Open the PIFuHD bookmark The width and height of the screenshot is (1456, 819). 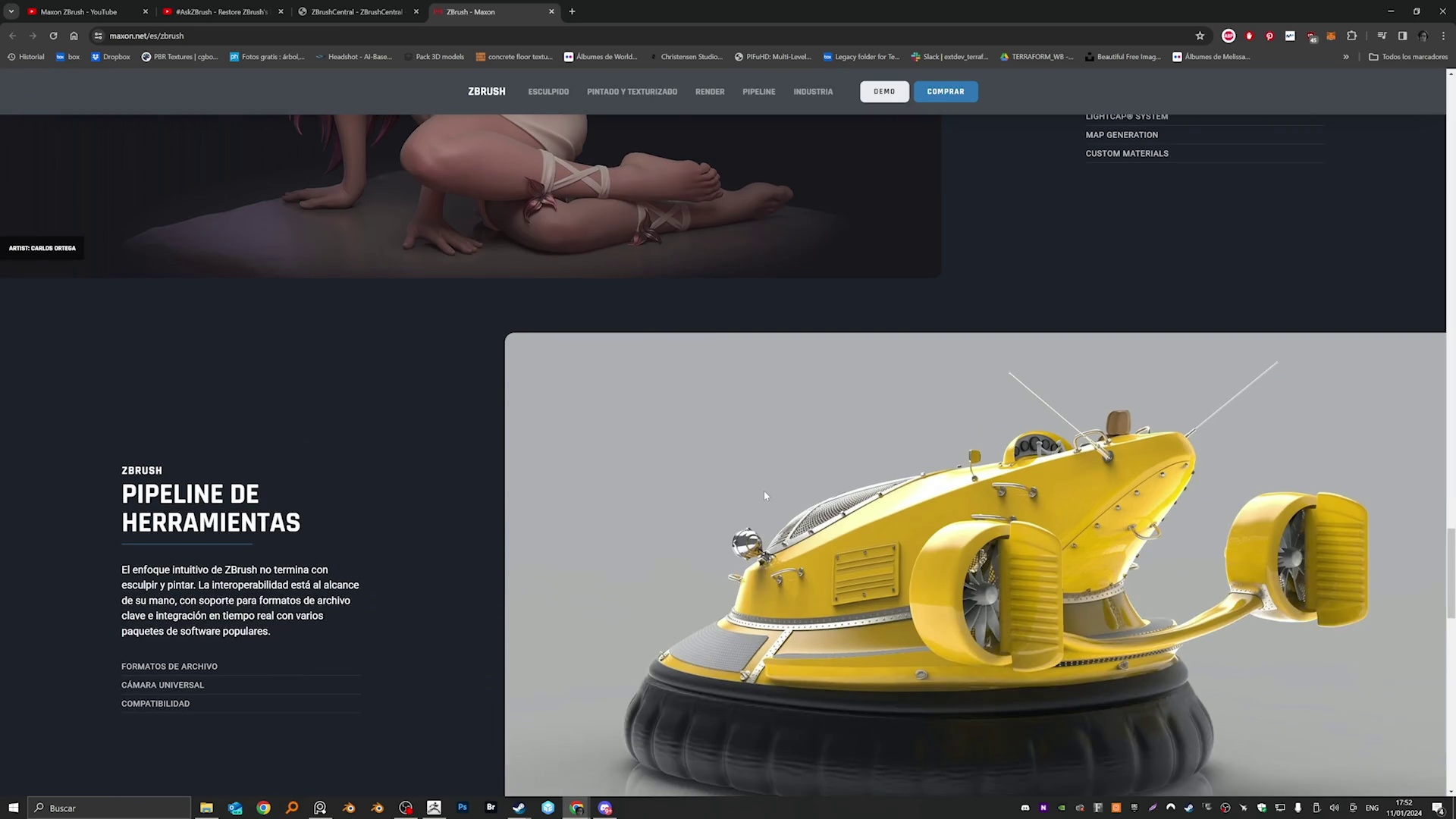pos(773,57)
